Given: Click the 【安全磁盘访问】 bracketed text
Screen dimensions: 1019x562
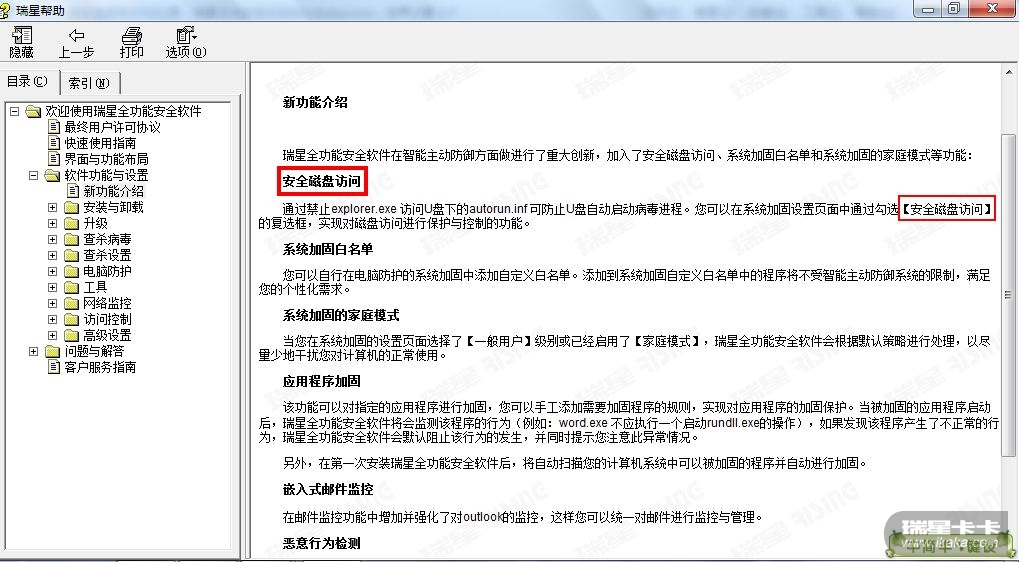Looking at the screenshot, I should [x=947, y=209].
